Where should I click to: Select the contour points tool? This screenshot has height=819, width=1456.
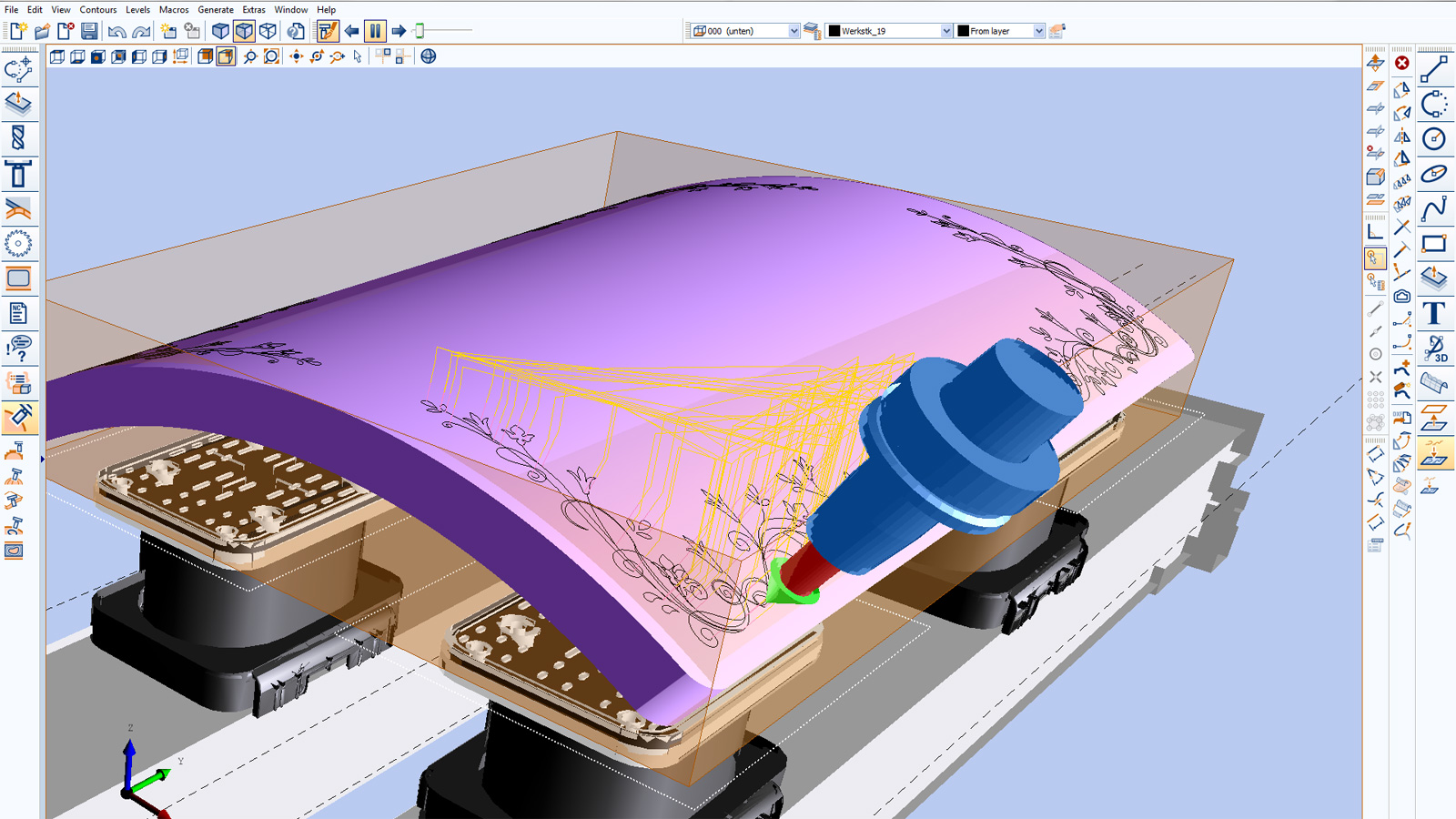[18, 69]
